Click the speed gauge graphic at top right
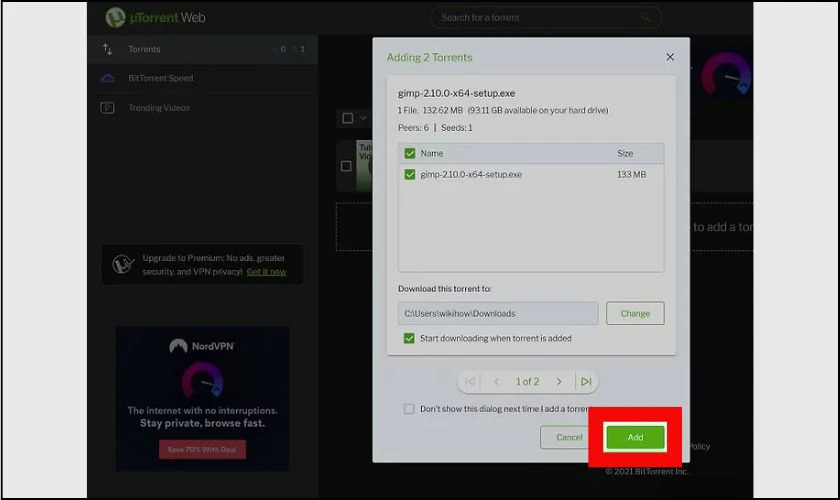Viewport: 840px width, 500px height. pyautogui.click(x=726, y=74)
